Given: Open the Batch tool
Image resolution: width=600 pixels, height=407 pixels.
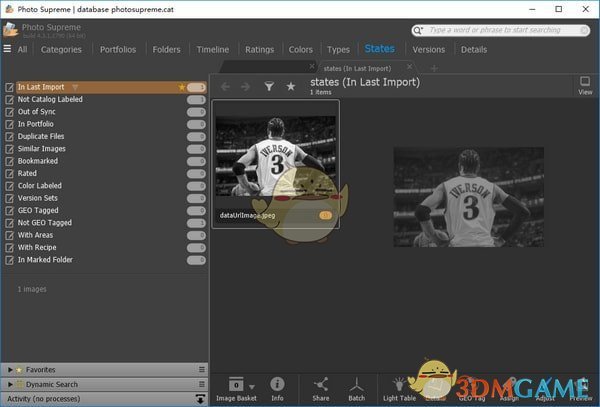Looking at the screenshot, I should pyautogui.click(x=355, y=387).
